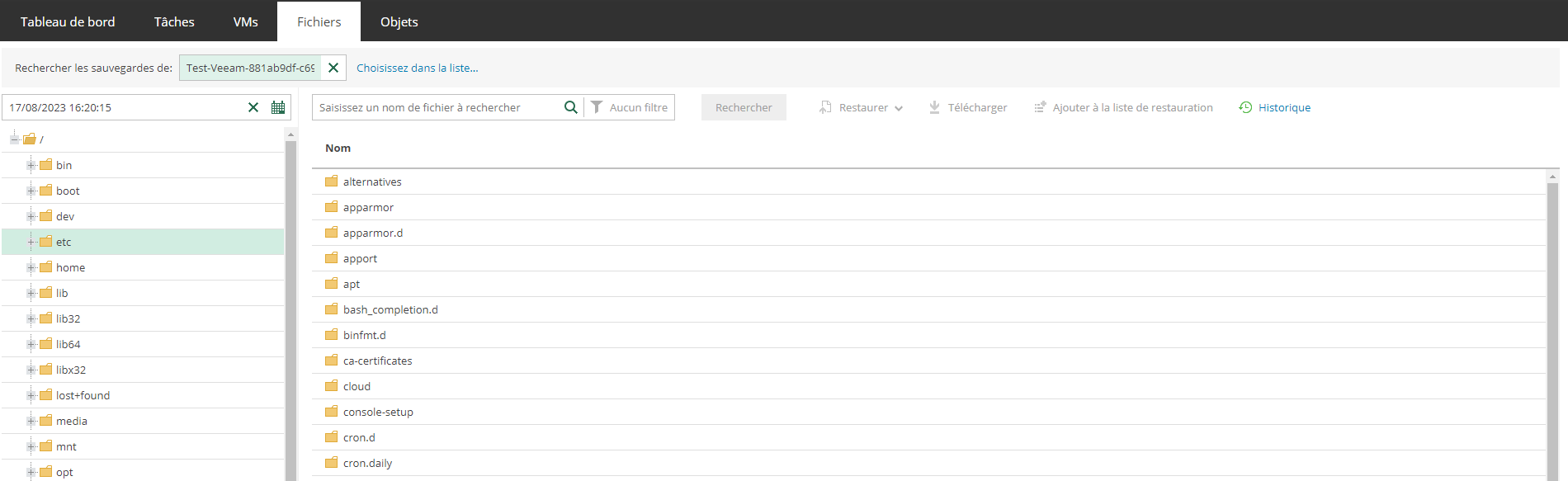Click the Rechercher button
1568x481 pixels.
[744, 107]
